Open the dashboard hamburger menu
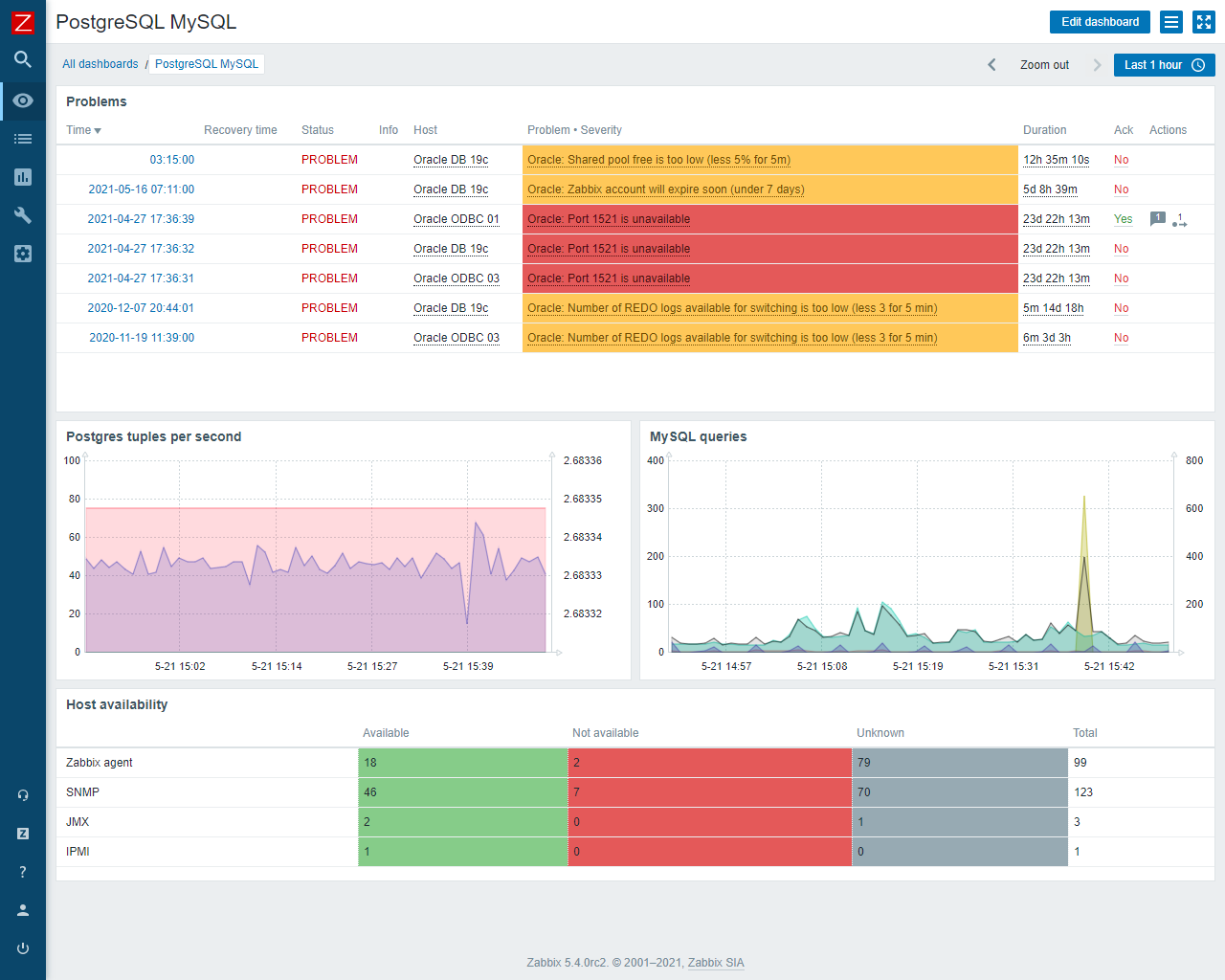The height and width of the screenshot is (980, 1225). (1171, 21)
